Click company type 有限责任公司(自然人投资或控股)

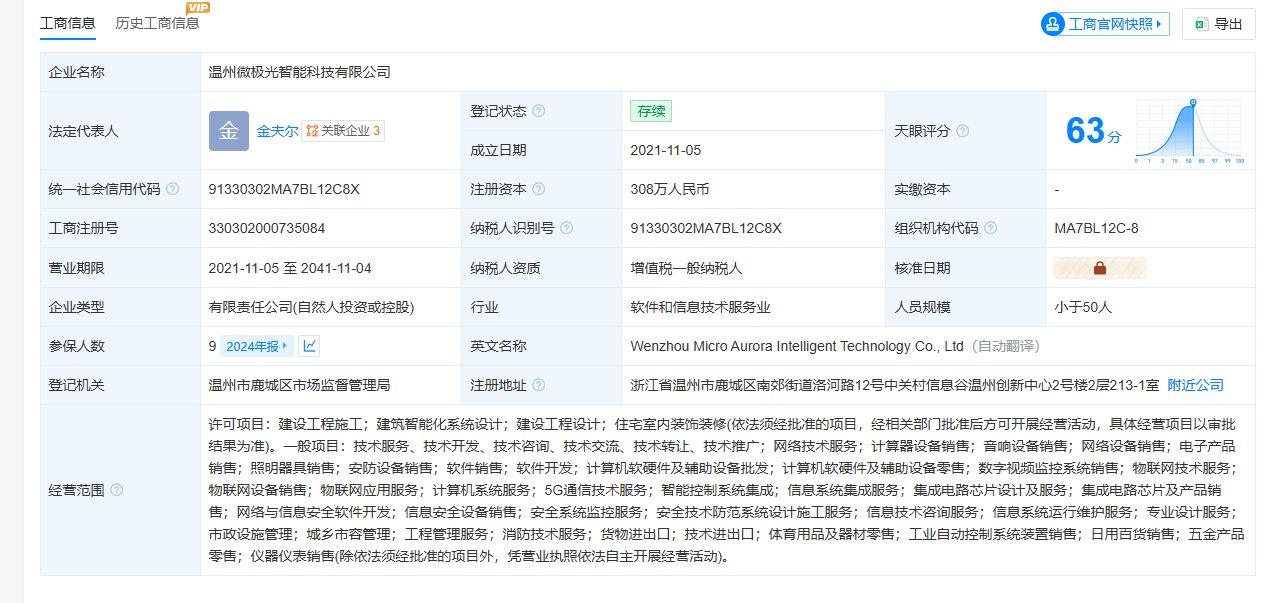pyautogui.click(x=311, y=307)
